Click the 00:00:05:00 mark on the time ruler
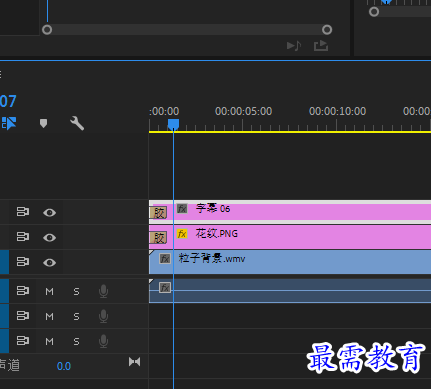The image size is (431, 389). (244, 111)
